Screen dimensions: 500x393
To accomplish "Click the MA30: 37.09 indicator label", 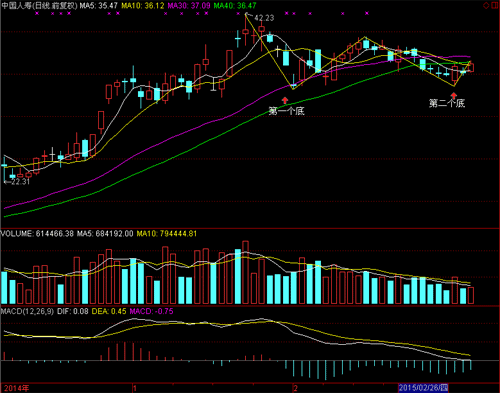I will point(189,6).
